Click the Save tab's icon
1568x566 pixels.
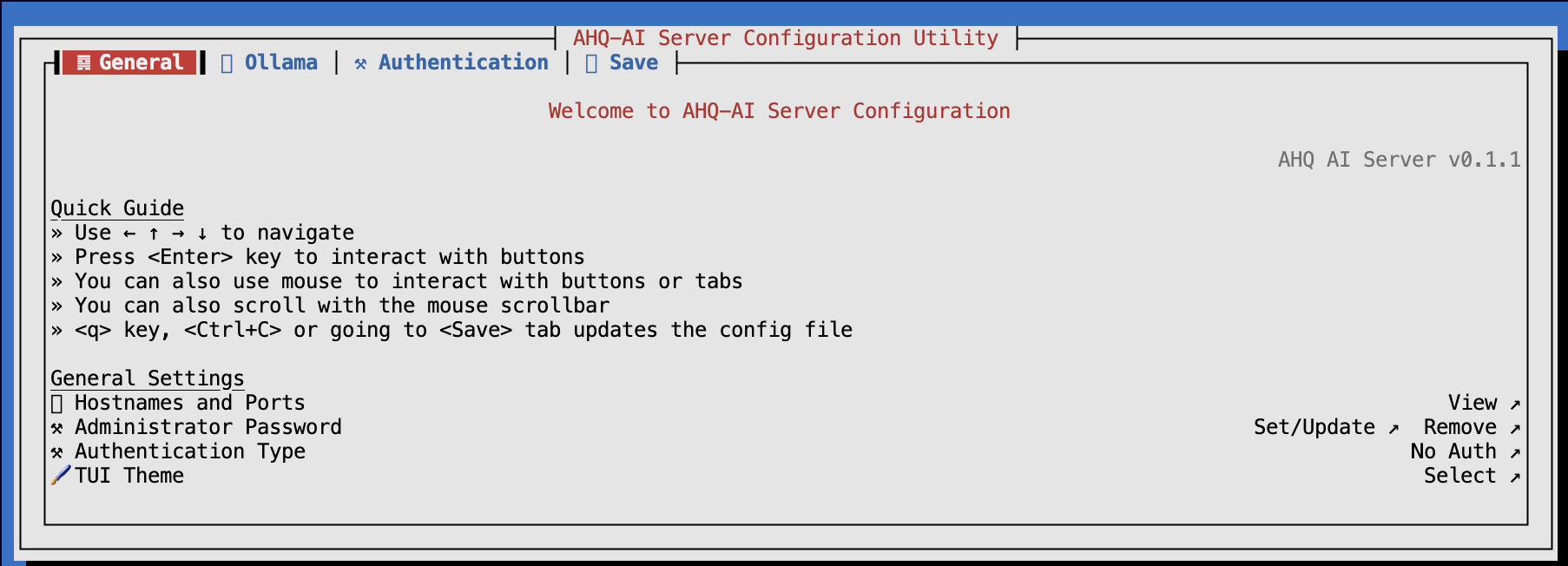[x=591, y=63]
